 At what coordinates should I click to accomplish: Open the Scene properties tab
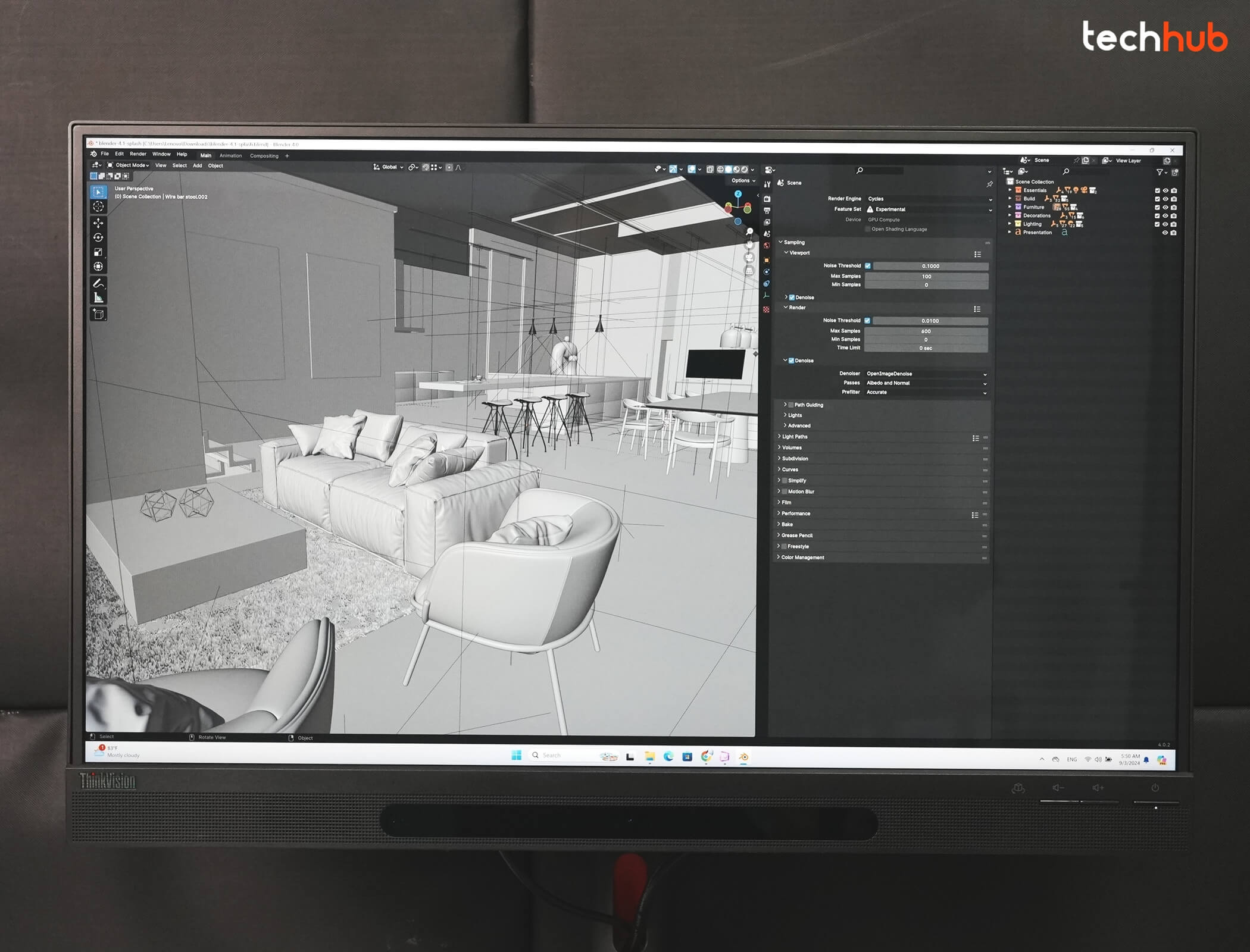[767, 234]
